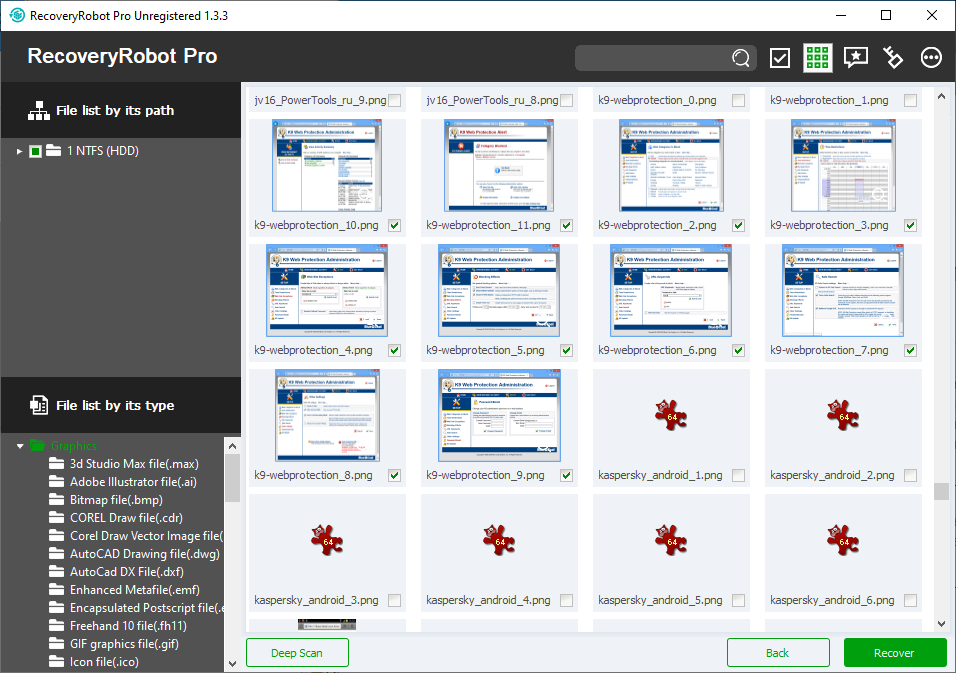Click the Deep Scan button
956x673 pixels.
pyautogui.click(x=297, y=653)
